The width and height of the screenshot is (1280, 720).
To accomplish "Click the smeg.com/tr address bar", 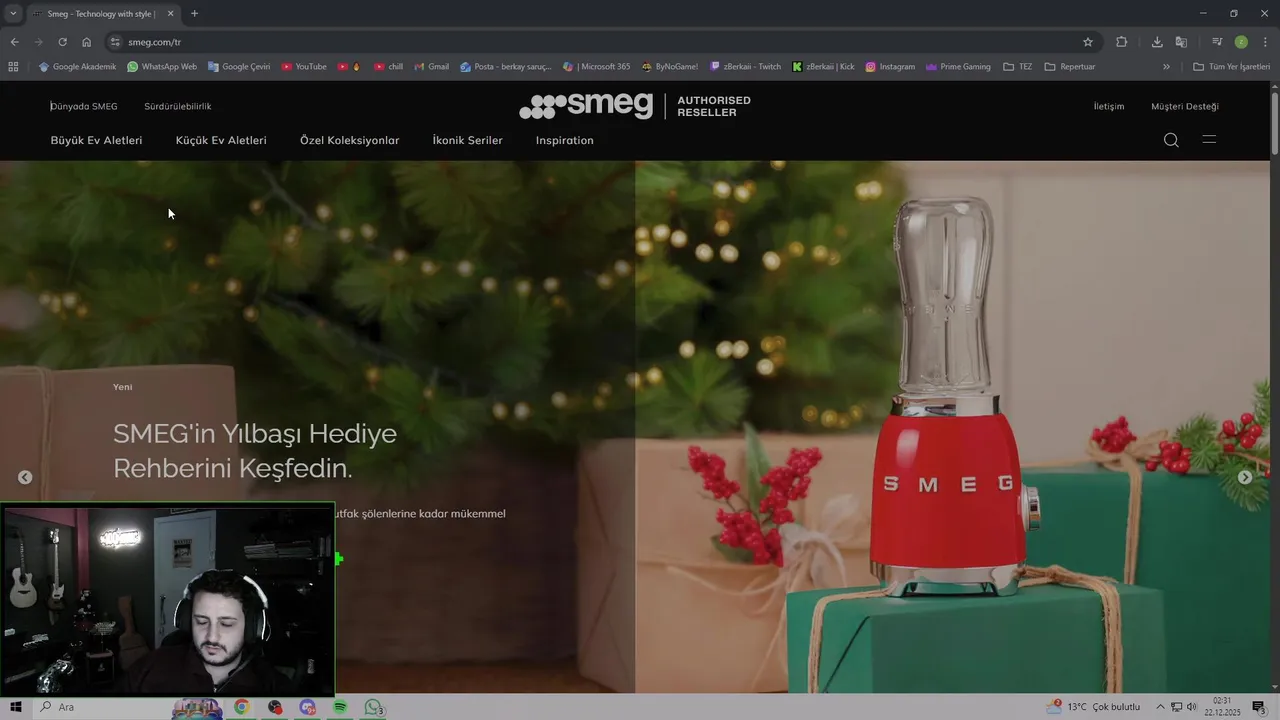I will coord(600,42).
